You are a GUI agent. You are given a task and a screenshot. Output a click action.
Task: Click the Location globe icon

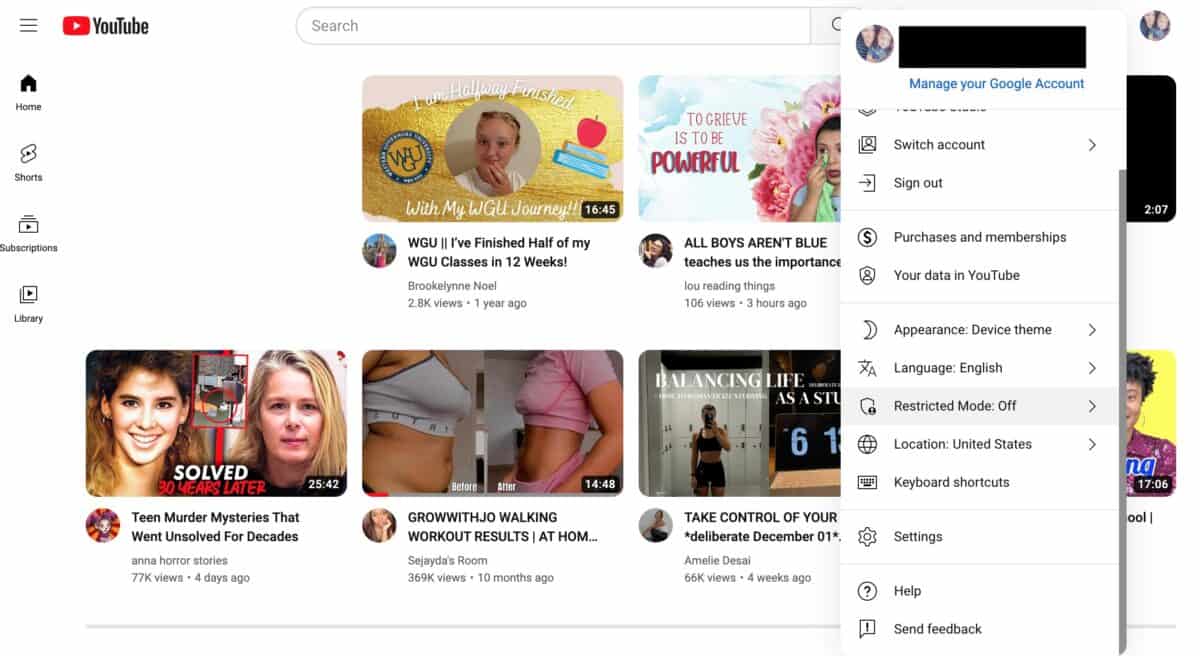[867, 444]
